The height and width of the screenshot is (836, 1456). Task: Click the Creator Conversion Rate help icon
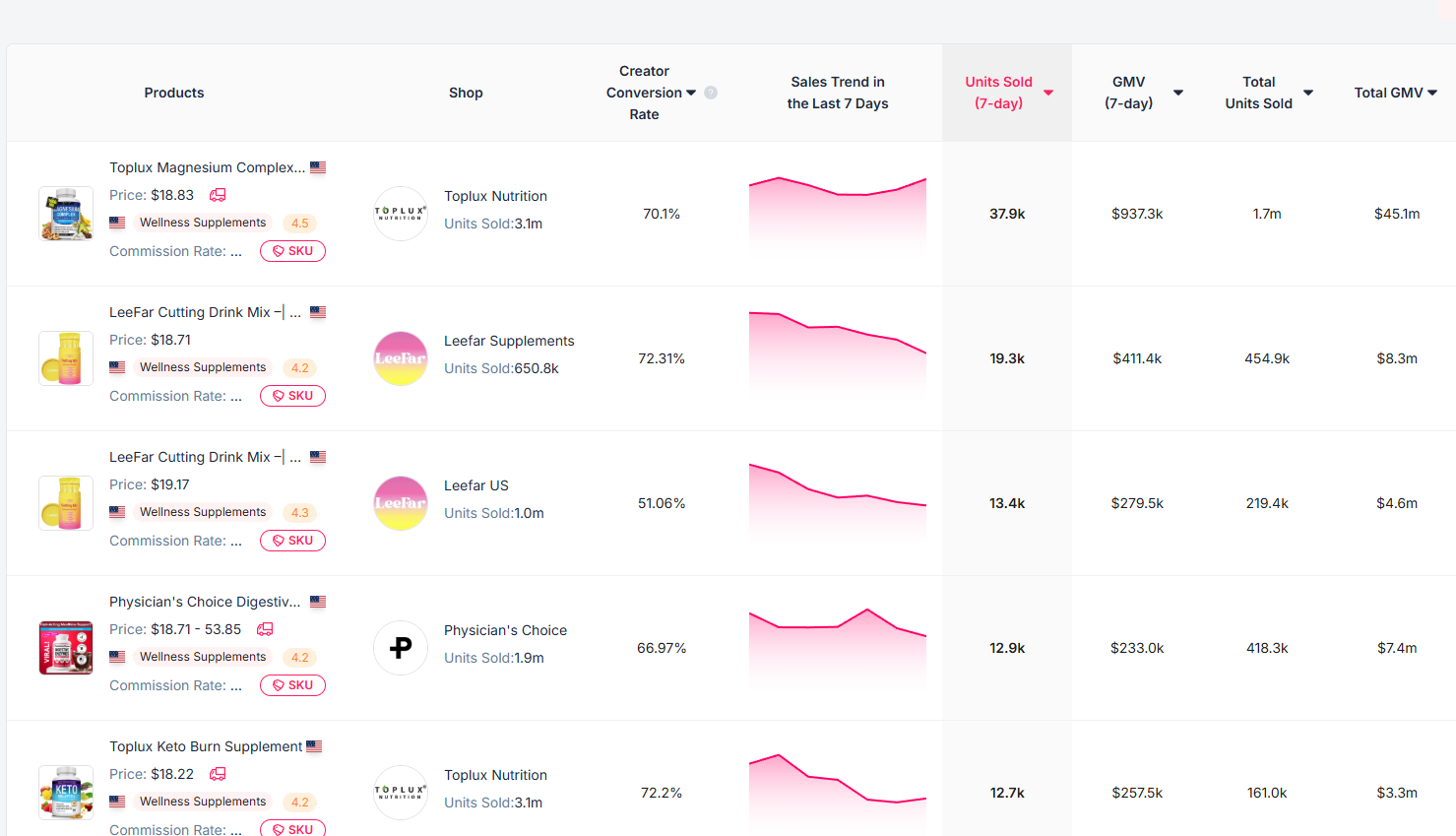coord(711,93)
